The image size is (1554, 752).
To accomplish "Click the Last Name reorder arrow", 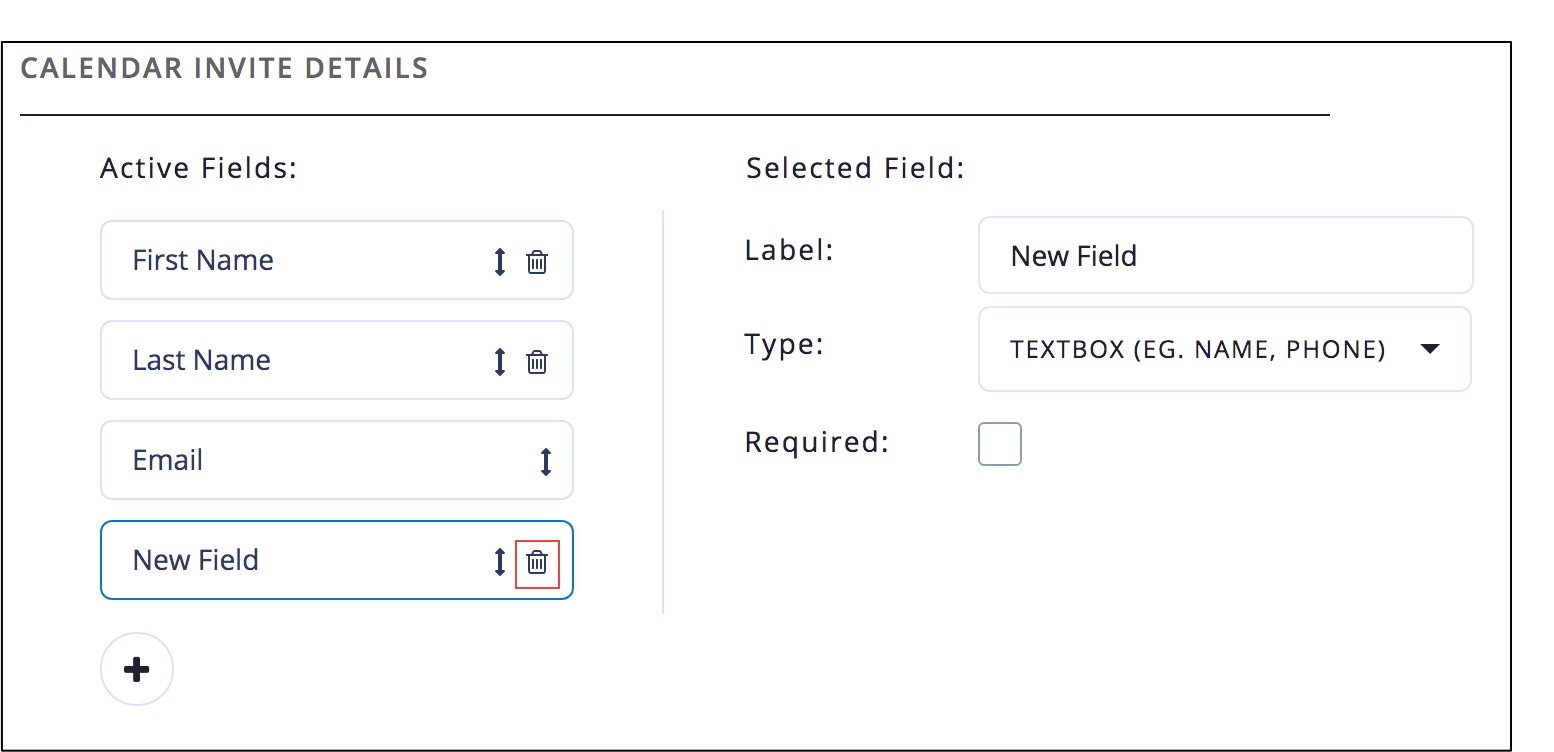I will click(500, 362).
